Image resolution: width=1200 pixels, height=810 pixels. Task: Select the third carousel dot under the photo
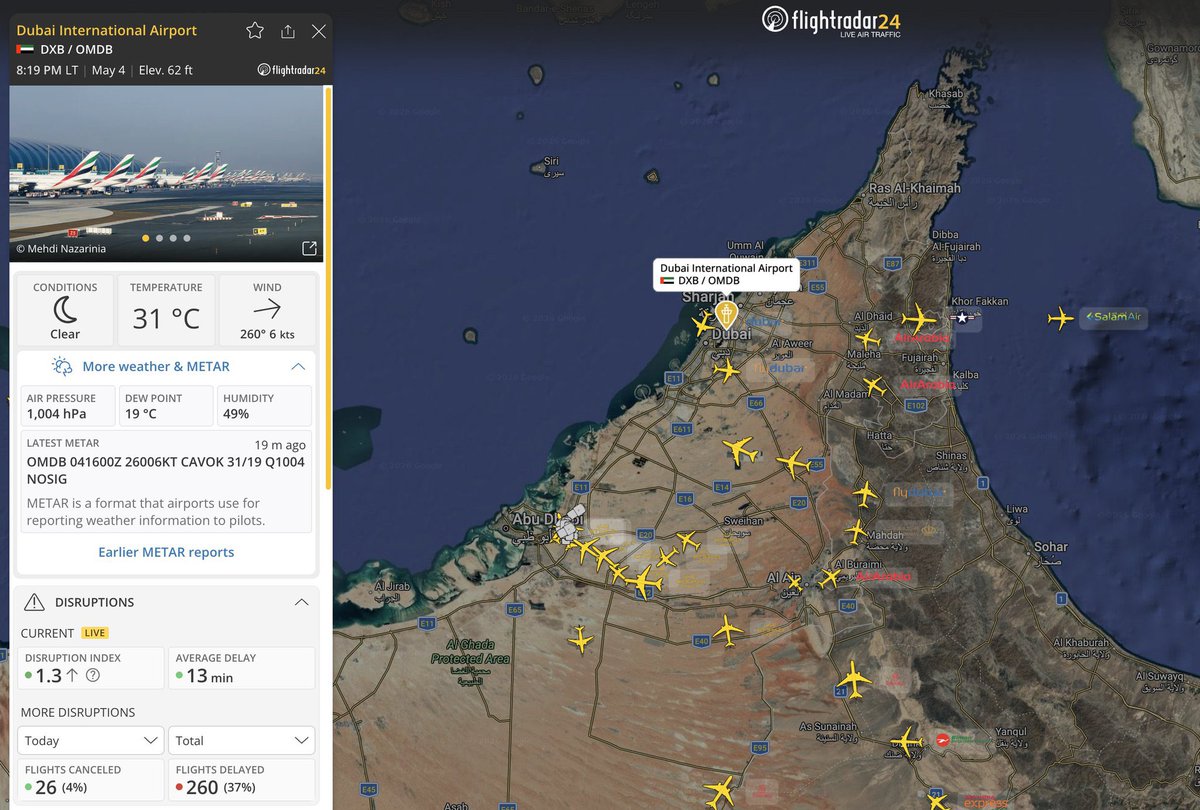pyautogui.click(x=173, y=238)
